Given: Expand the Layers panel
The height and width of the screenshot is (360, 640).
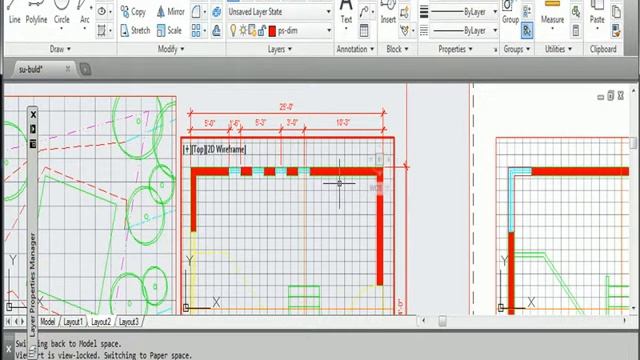Looking at the screenshot, I should (x=280, y=49).
